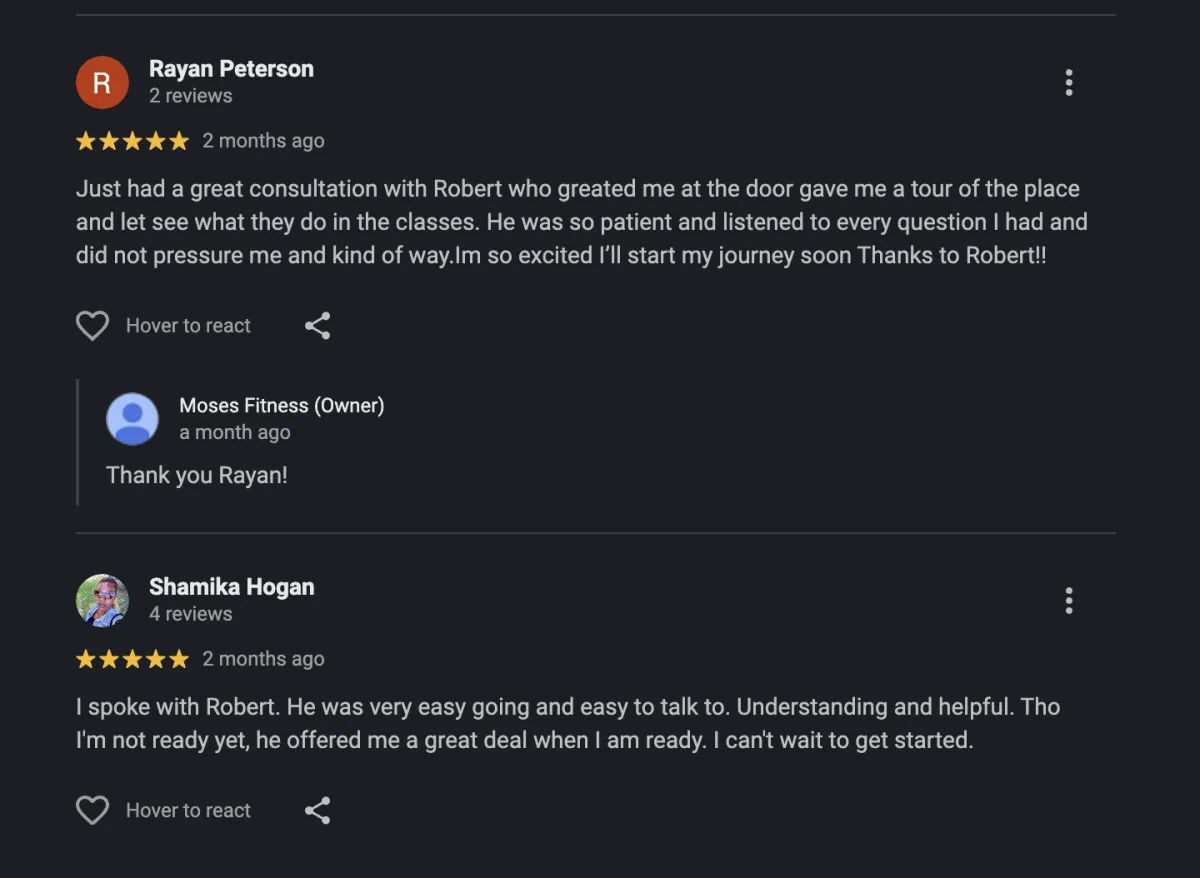Image resolution: width=1200 pixels, height=878 pixels.
Task: Like Rayan Peterson's review with the heart
Action: pyautogui.click(x=93, y=326)
